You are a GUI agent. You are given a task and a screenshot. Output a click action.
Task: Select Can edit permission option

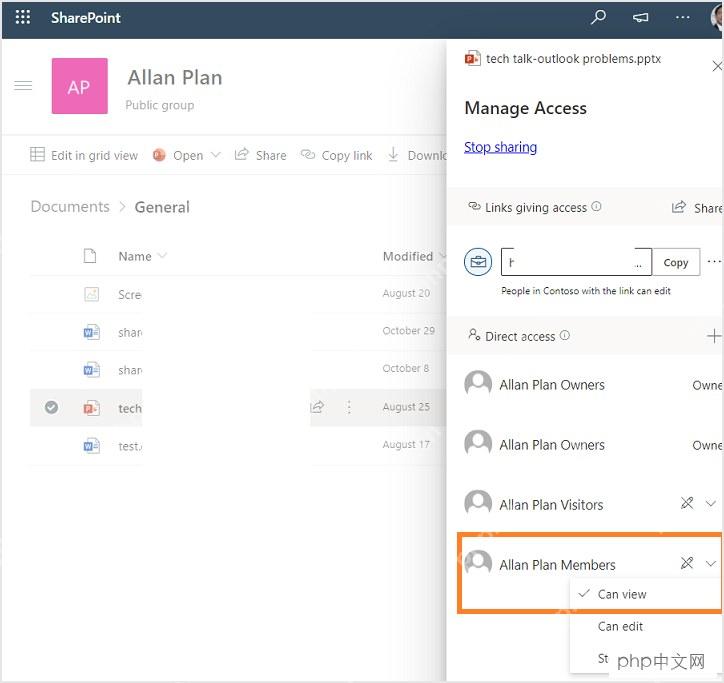[646, 626]
